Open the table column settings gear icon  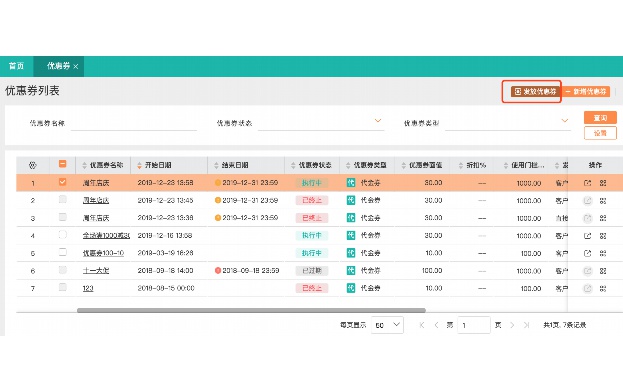click(x=33, y=165)
